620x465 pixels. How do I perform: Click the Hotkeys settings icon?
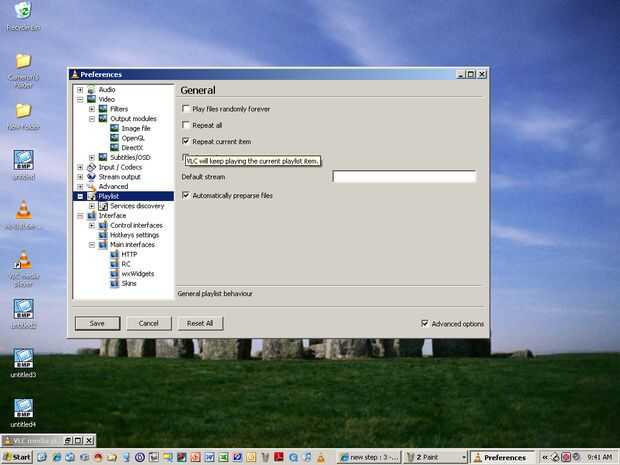click(x=103, y=234)
